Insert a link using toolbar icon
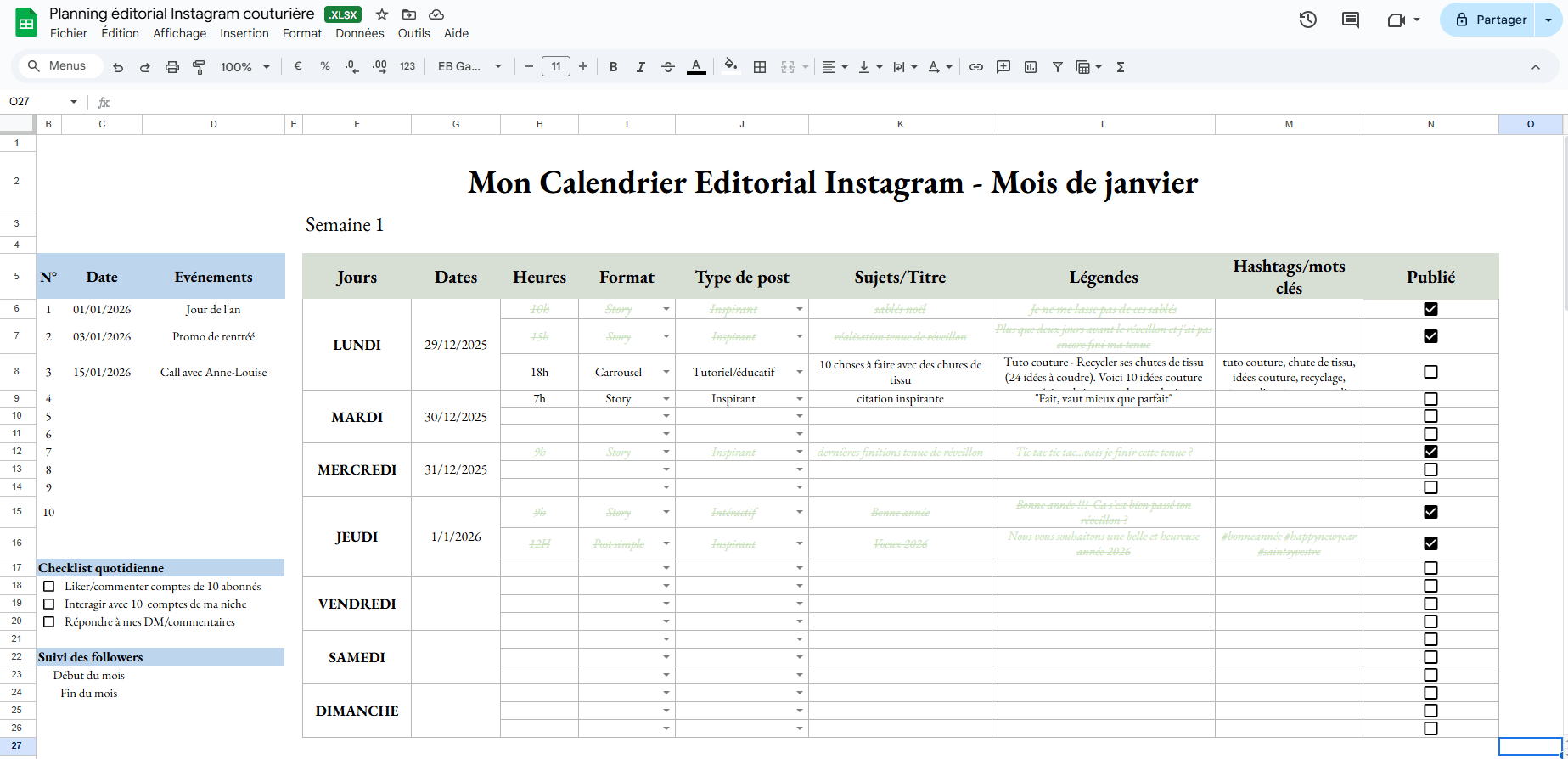Image resolution: width=1568 pixels, height=759 pixels. (976, 67)
